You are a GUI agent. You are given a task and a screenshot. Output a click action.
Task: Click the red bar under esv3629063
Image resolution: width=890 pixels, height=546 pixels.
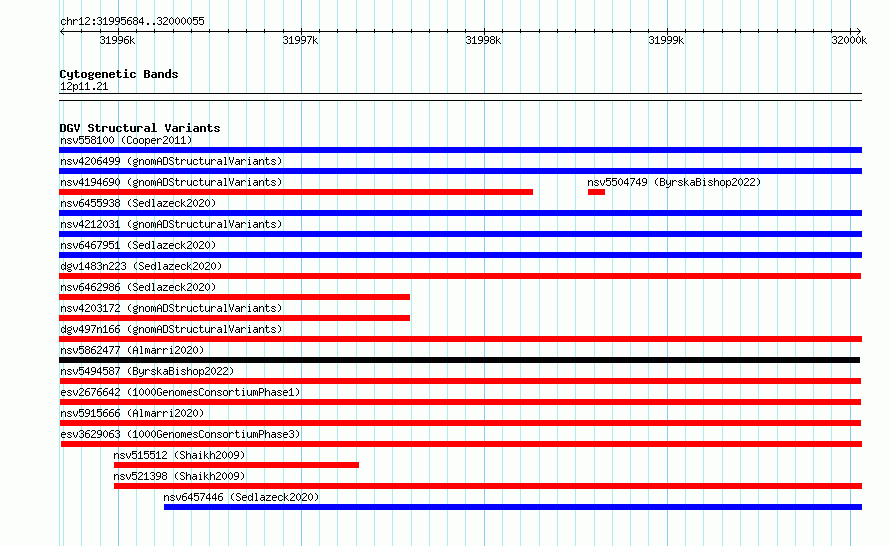[x=461, y=444]
